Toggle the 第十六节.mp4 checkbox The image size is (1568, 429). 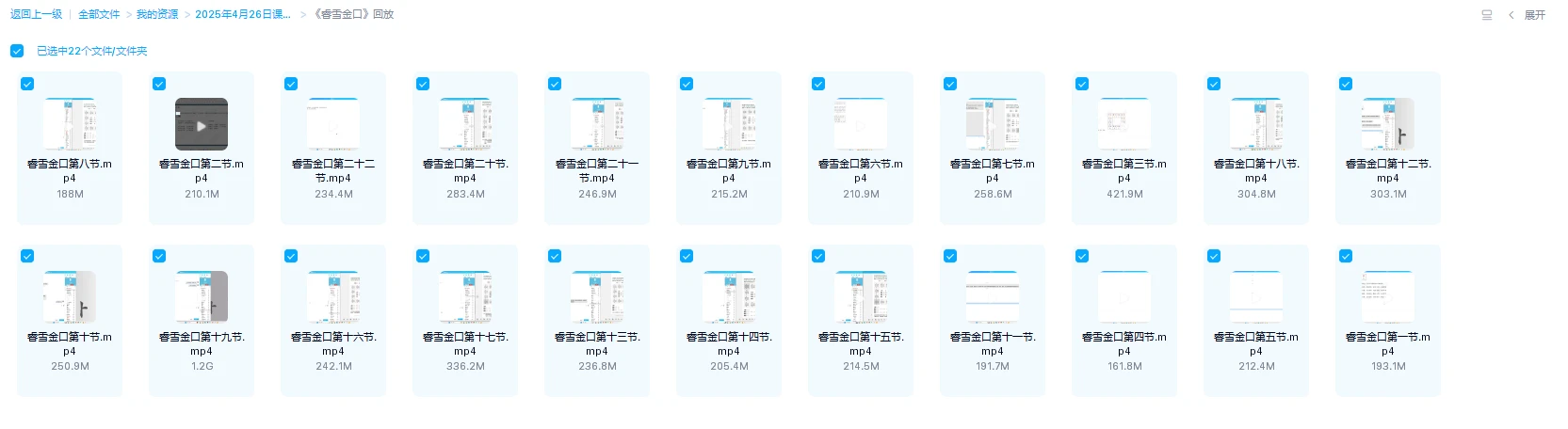[x=291, y=256]
